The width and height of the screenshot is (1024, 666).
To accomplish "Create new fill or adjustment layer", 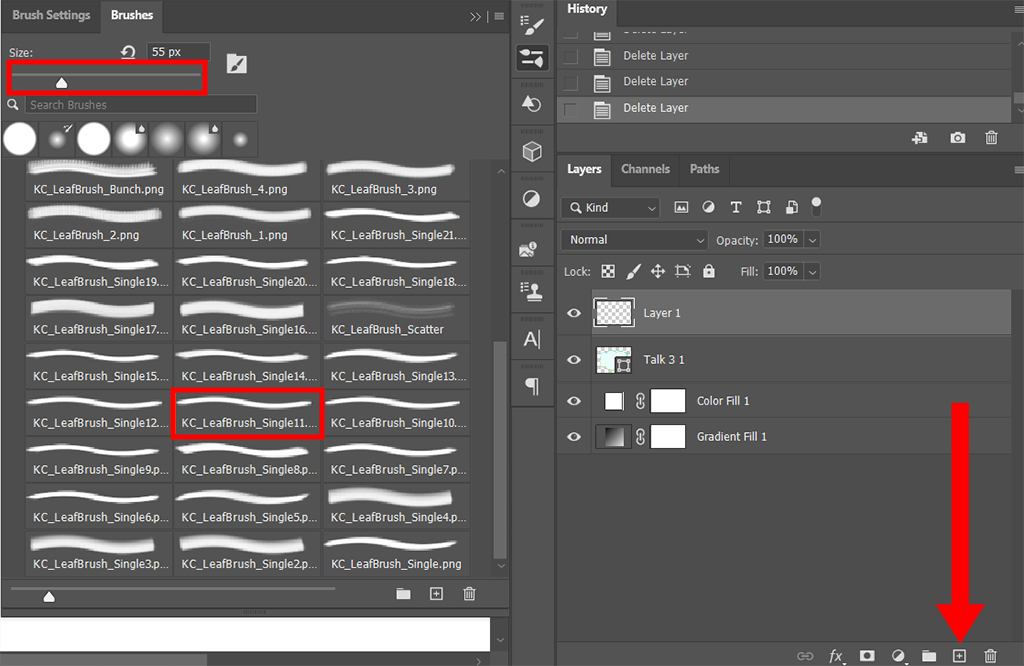I will (899, 656).
